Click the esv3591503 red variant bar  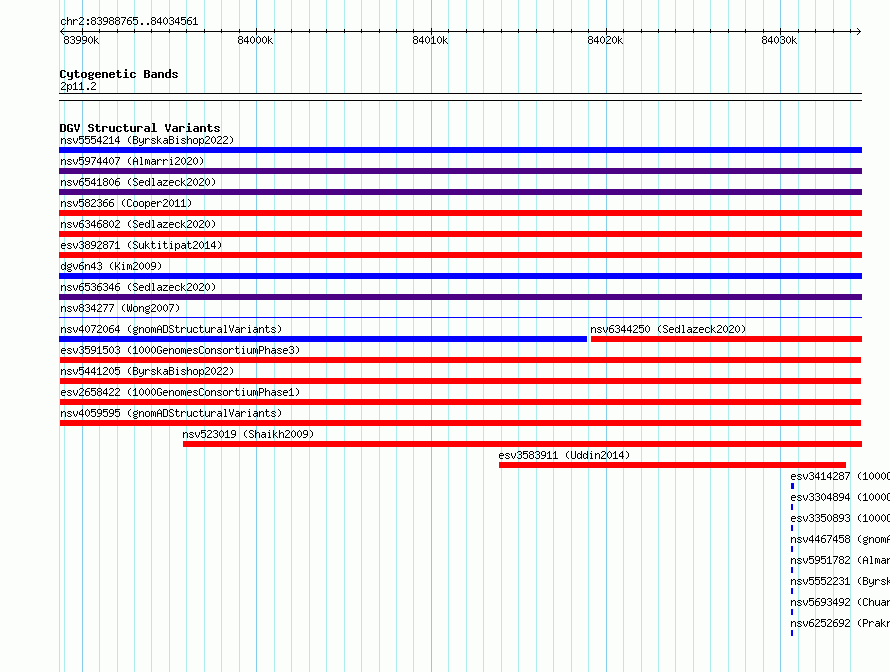[x=460, y=360]
